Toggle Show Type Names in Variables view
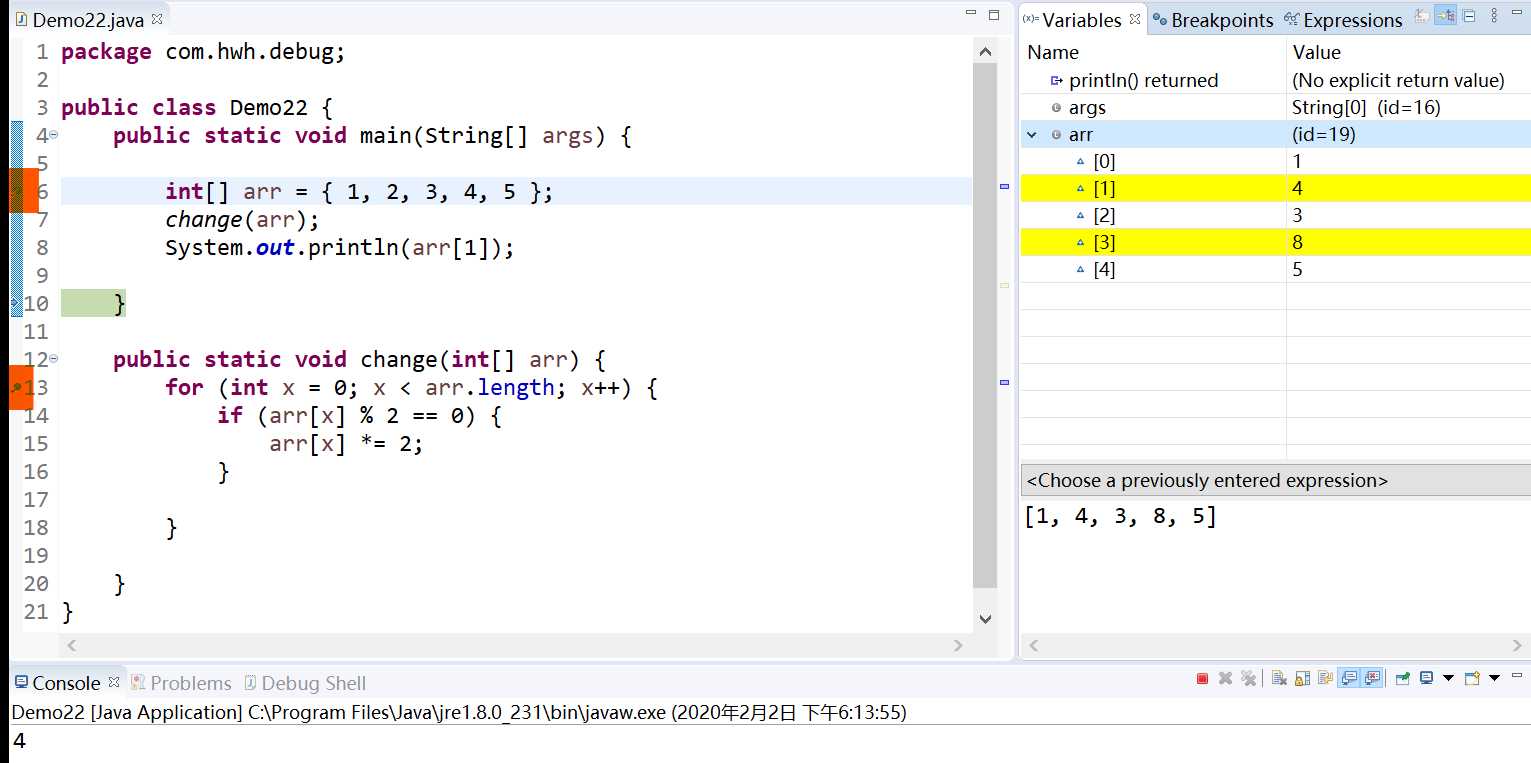Image resolution: width=1531 pixels, height=763 pixels. (1423, 16)
